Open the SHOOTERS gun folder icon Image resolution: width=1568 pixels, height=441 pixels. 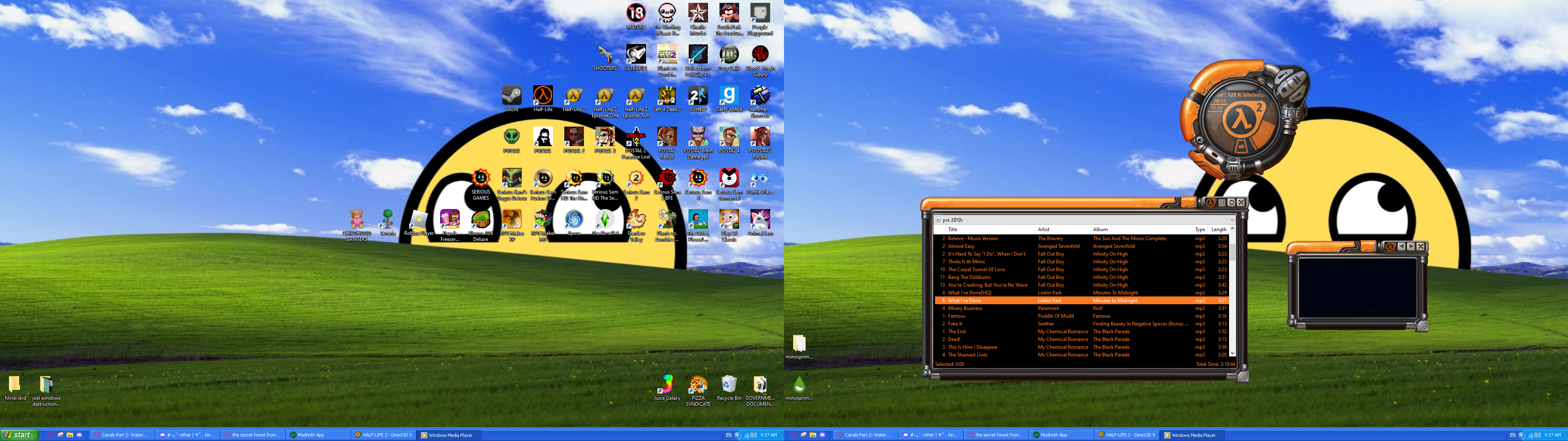(604, 57)
